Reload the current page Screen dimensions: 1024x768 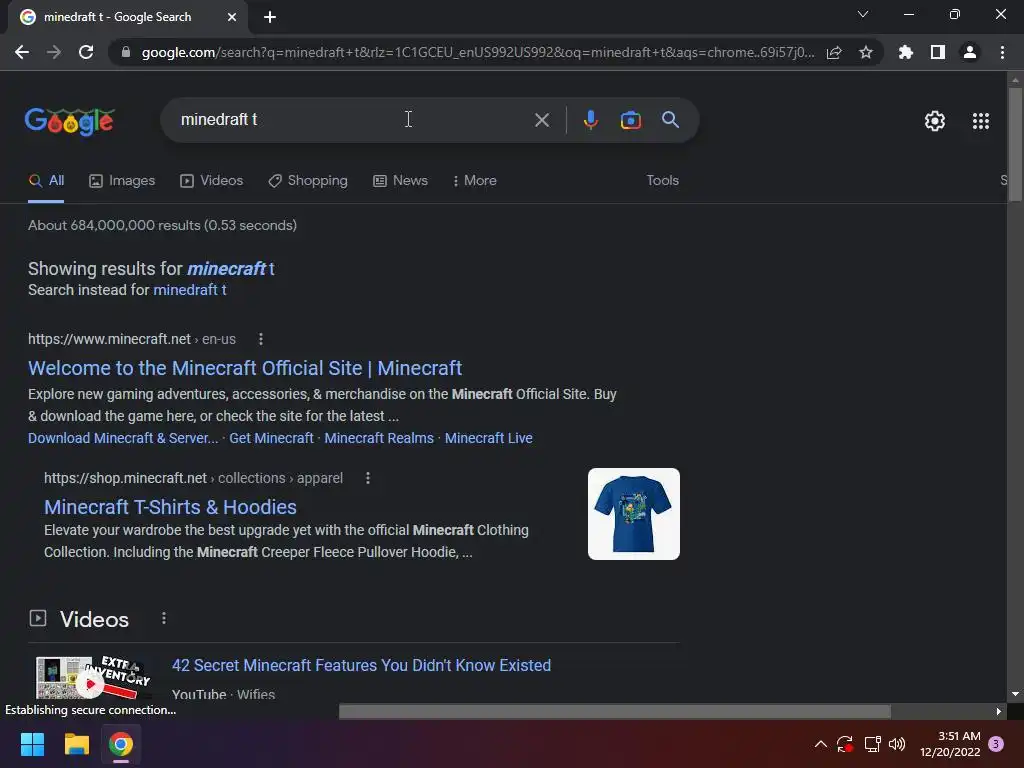[86, 52]
